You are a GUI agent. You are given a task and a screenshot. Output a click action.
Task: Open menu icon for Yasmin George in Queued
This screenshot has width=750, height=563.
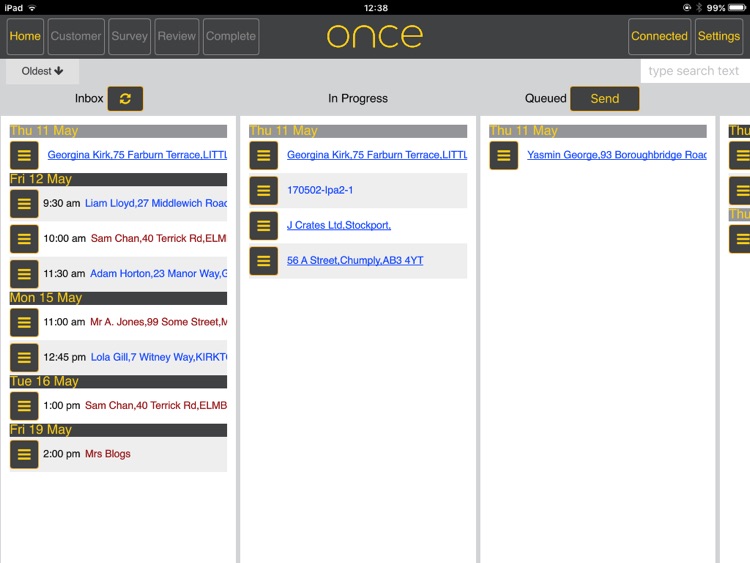(504, 155)
